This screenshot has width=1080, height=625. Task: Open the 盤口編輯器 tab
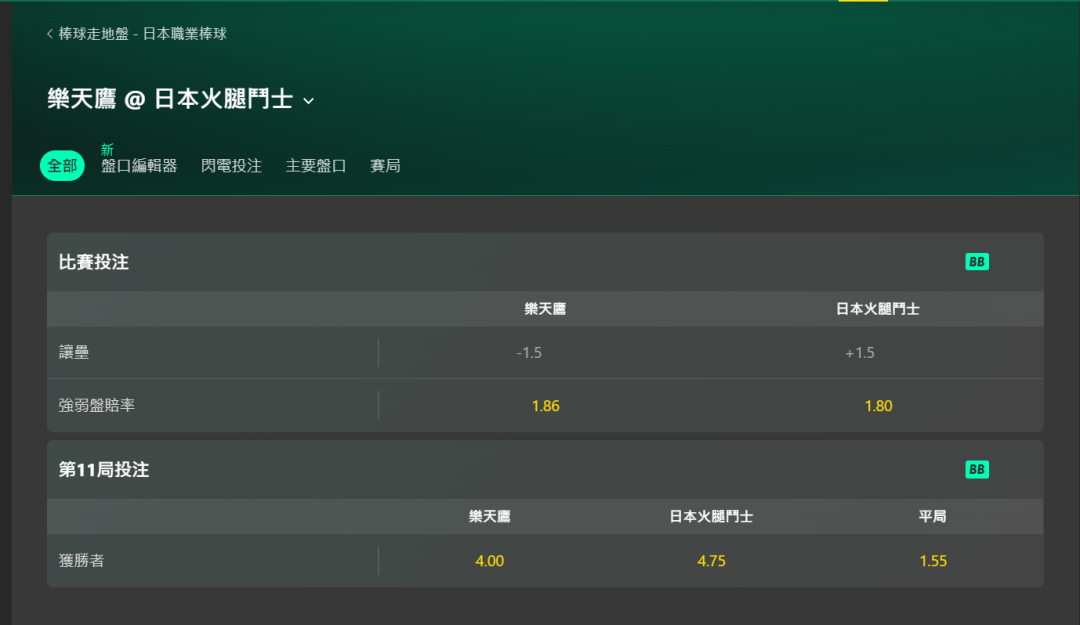pyautogui.click(x=139, y=166)
